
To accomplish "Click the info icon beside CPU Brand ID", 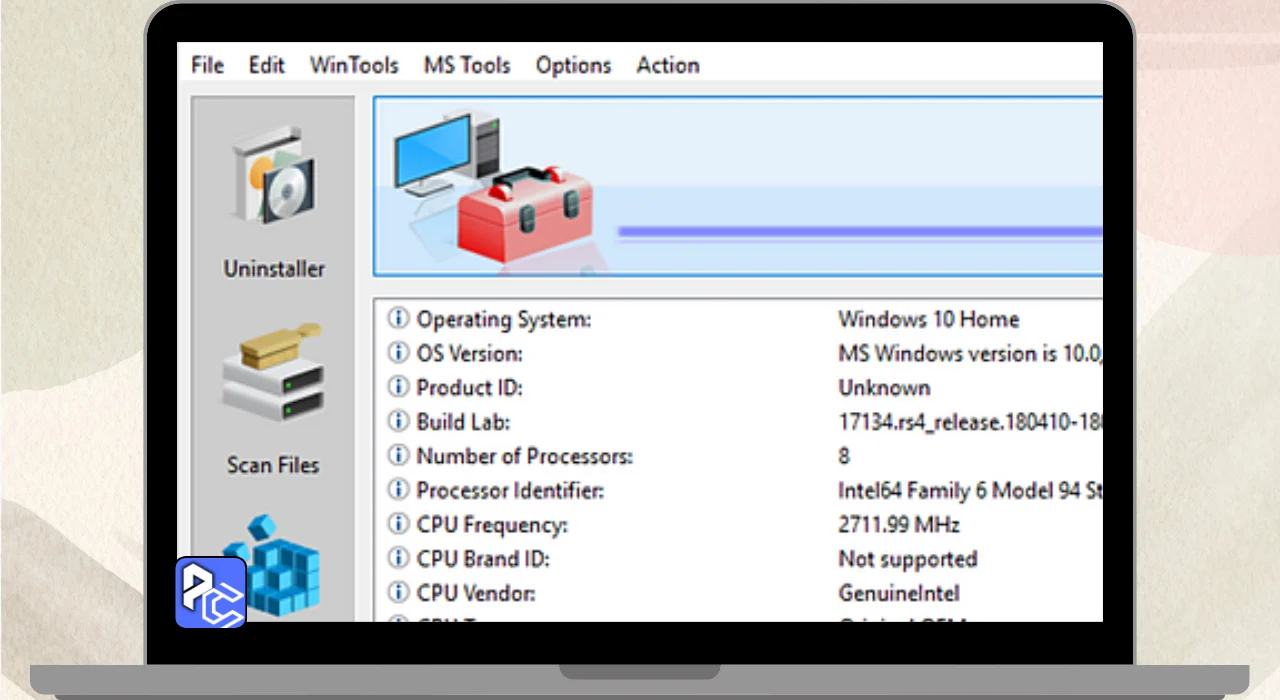I will coord(399,558).
